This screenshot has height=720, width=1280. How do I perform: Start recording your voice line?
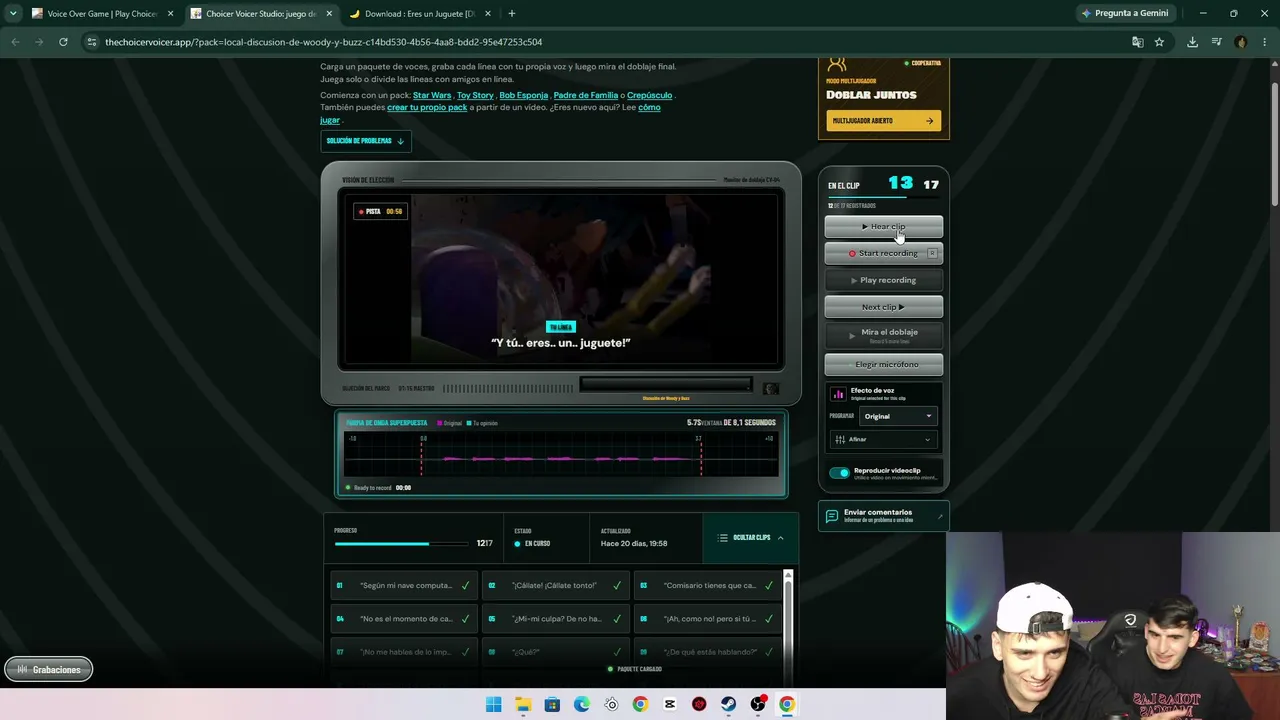click(x=883, y=253)
